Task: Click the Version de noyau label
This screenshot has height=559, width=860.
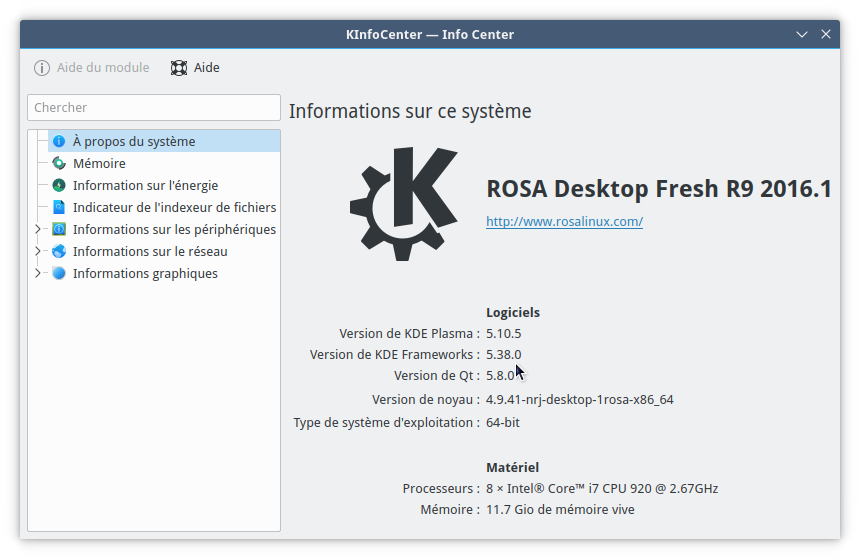Action: tap(426, 399)
